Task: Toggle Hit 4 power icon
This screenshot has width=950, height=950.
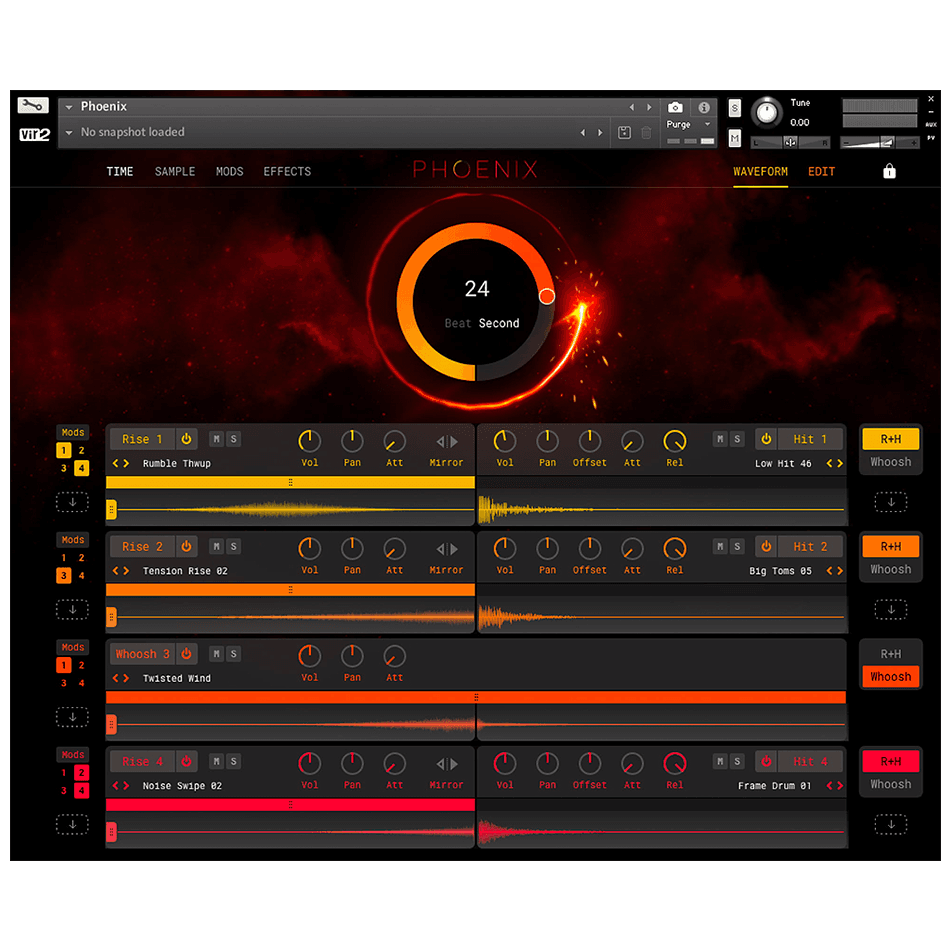Action: pos(766,762)
